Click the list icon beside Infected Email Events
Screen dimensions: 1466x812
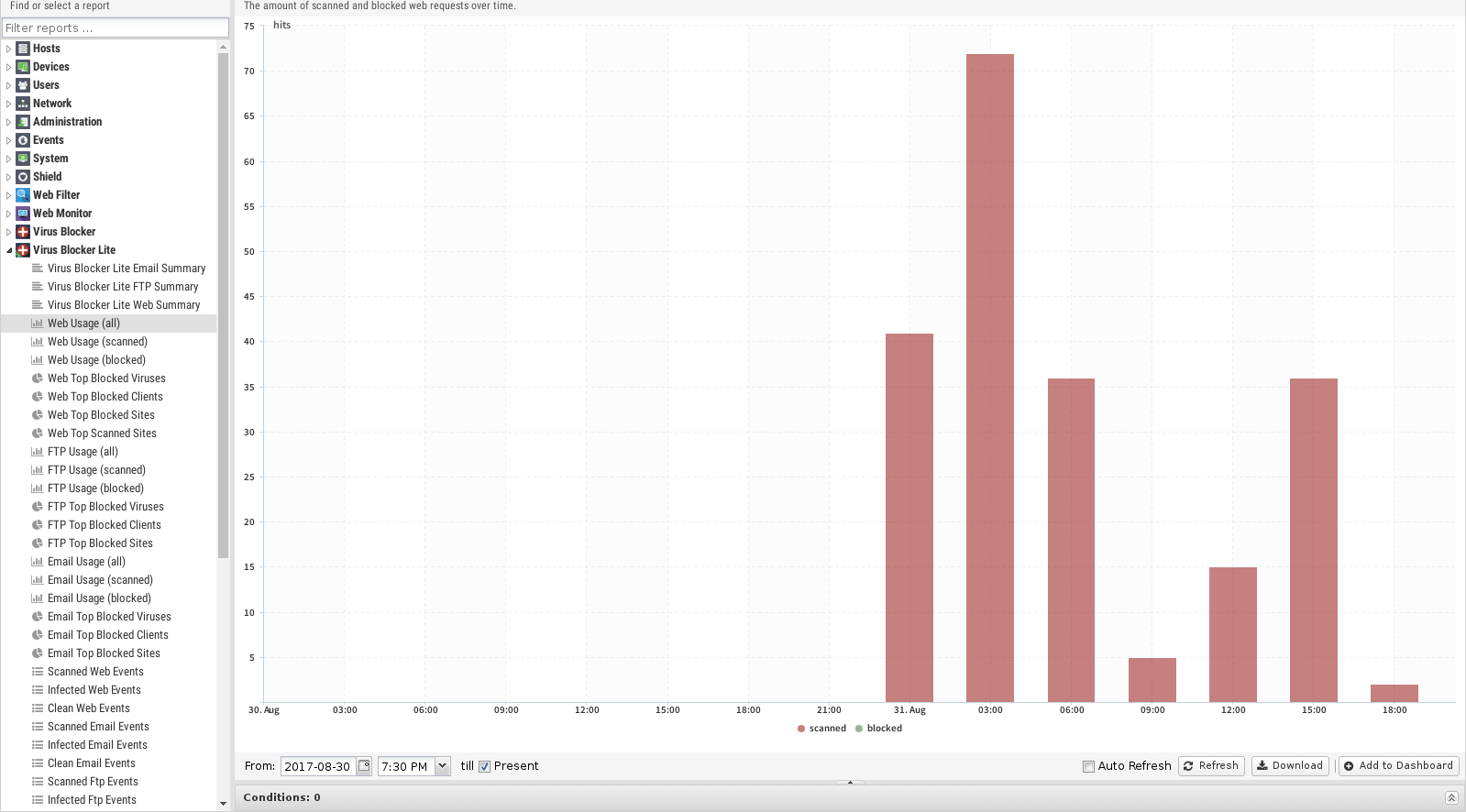click(38, 745)
